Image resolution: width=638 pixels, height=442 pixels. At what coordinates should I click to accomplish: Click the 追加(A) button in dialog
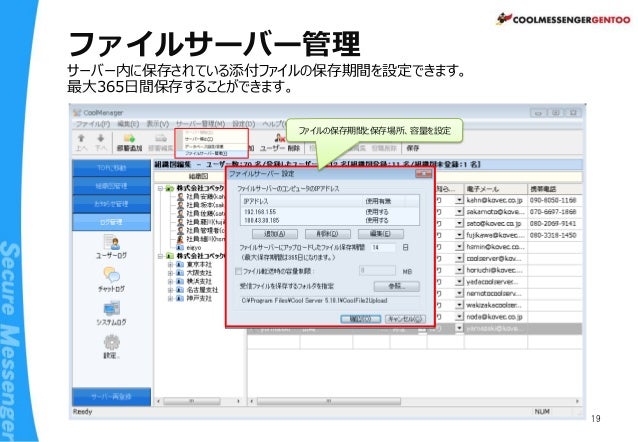click(x=275, y=234)
